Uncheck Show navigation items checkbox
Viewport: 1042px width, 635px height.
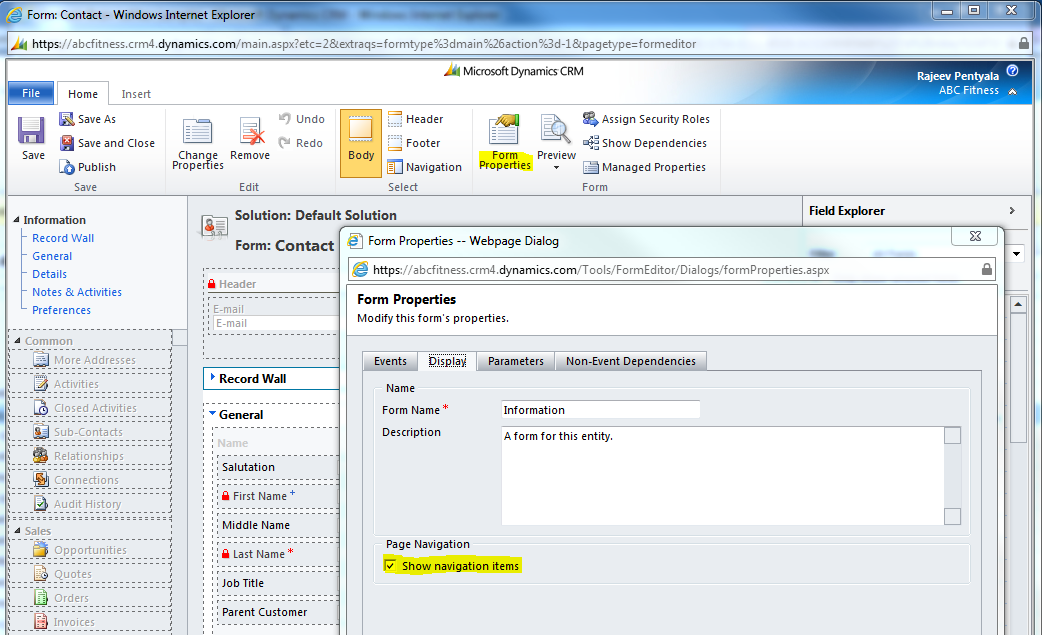point(390,566)
